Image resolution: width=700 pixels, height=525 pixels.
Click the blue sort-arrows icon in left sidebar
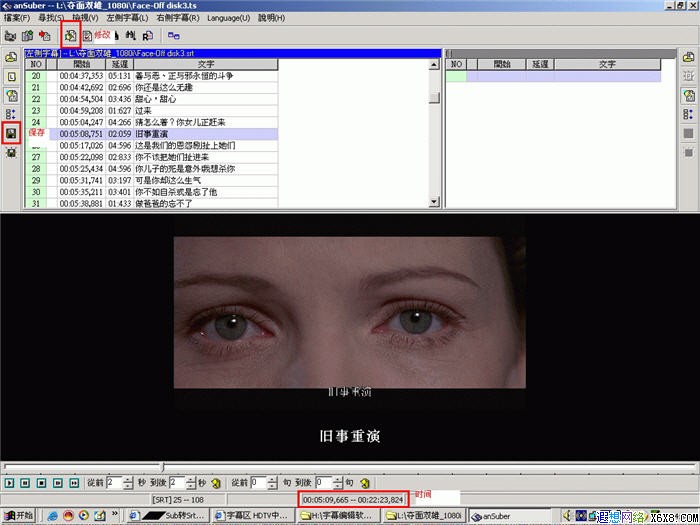pos(12,114)
